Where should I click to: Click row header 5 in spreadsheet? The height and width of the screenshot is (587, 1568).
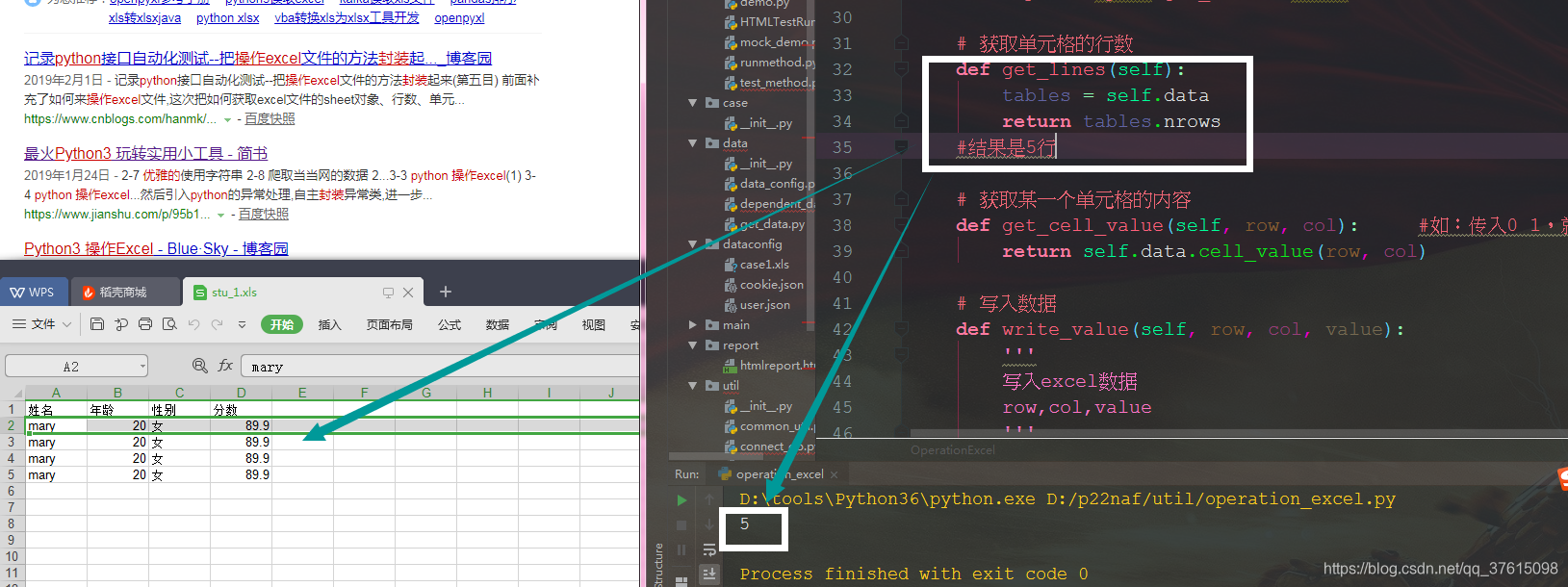[x=12, y=474]
